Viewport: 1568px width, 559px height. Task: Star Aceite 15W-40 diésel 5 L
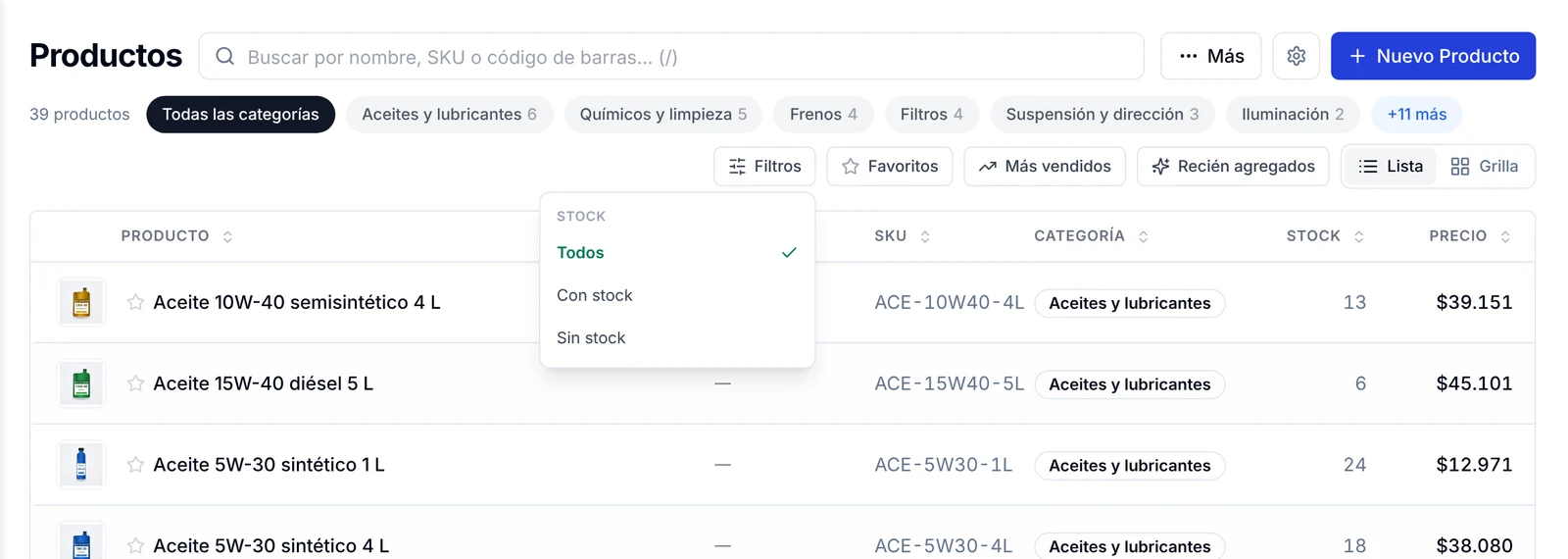pyautogui.click(x=135, y=383)
